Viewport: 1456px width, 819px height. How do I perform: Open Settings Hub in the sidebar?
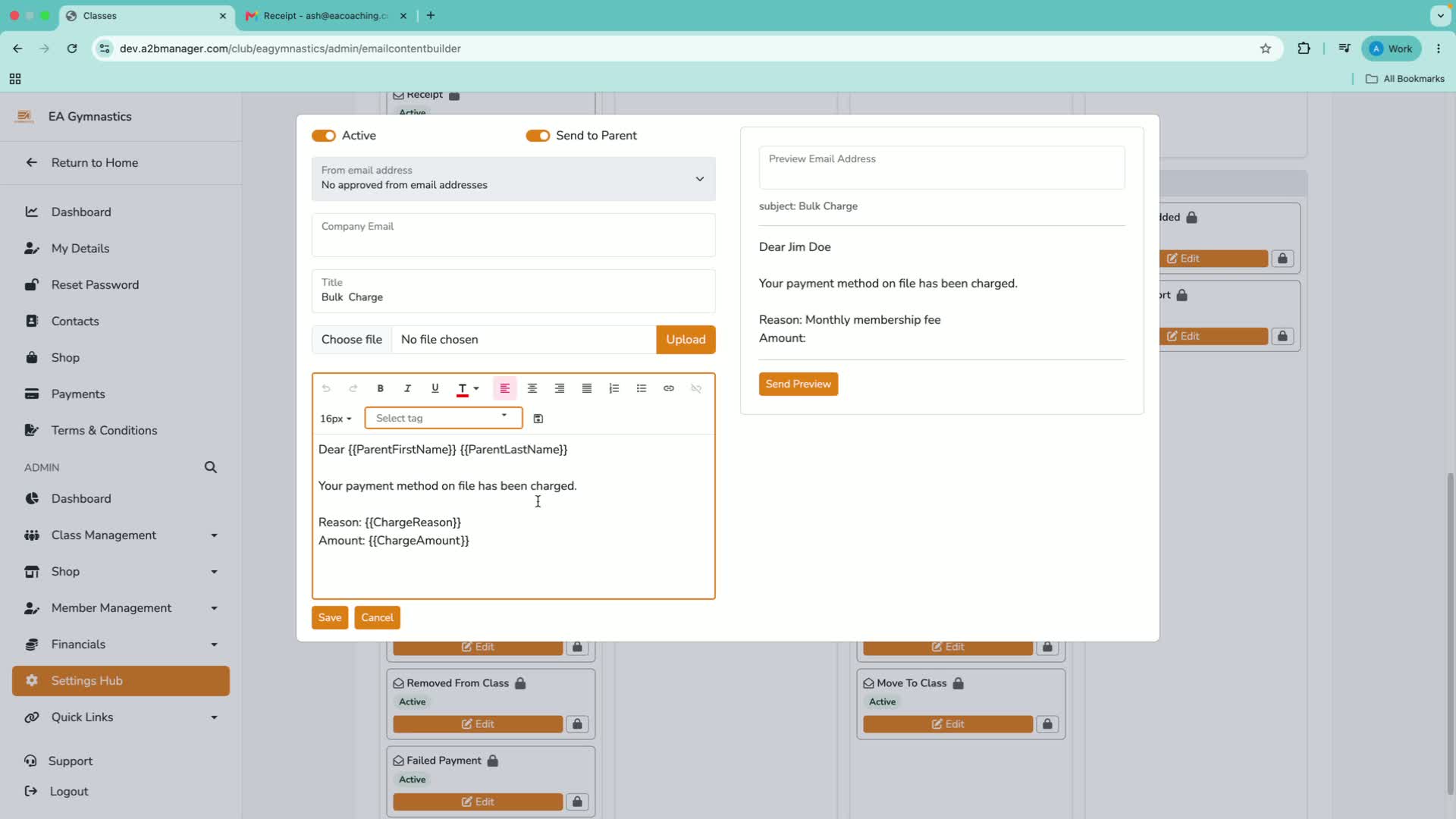coord(121,681)
